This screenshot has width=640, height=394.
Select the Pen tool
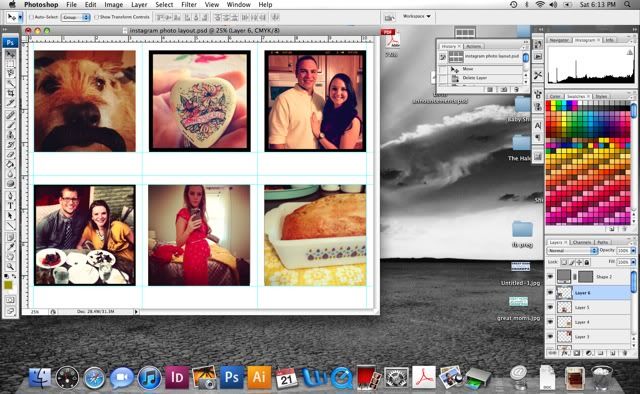(x=11, y=195)
